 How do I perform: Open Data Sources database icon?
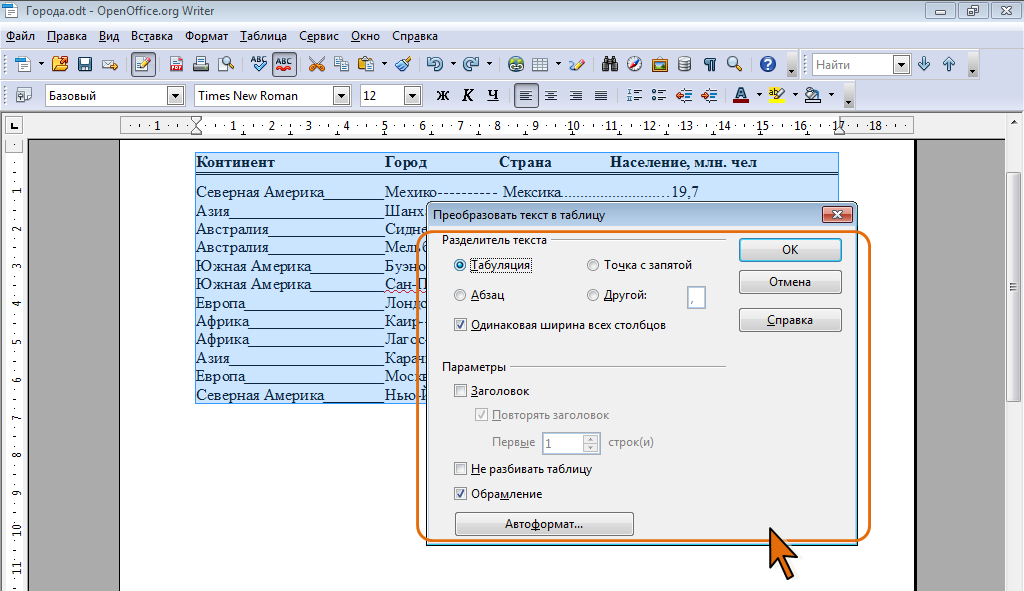[684, 64]
